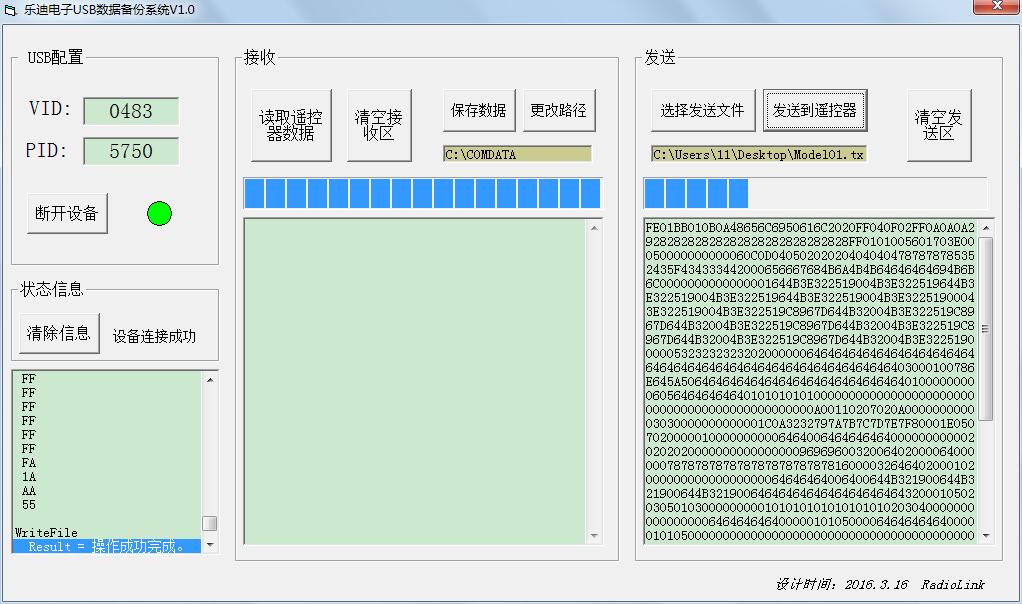The image size is (1022, 604).
Task: Click the send data scrollbar up arrow
Action: (x=986, y=227)
